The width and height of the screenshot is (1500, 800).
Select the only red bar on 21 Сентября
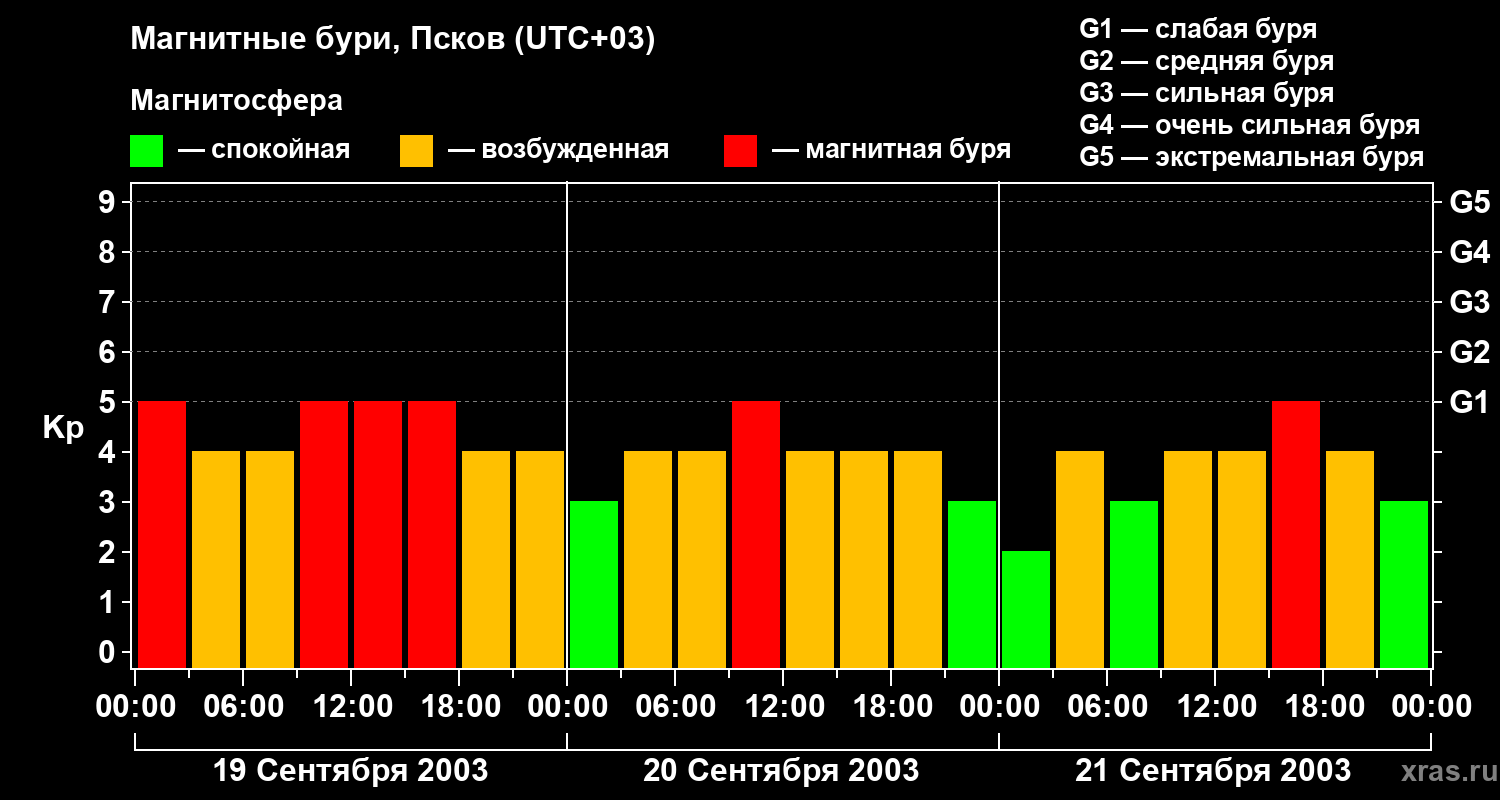(x=1296, y=534)
